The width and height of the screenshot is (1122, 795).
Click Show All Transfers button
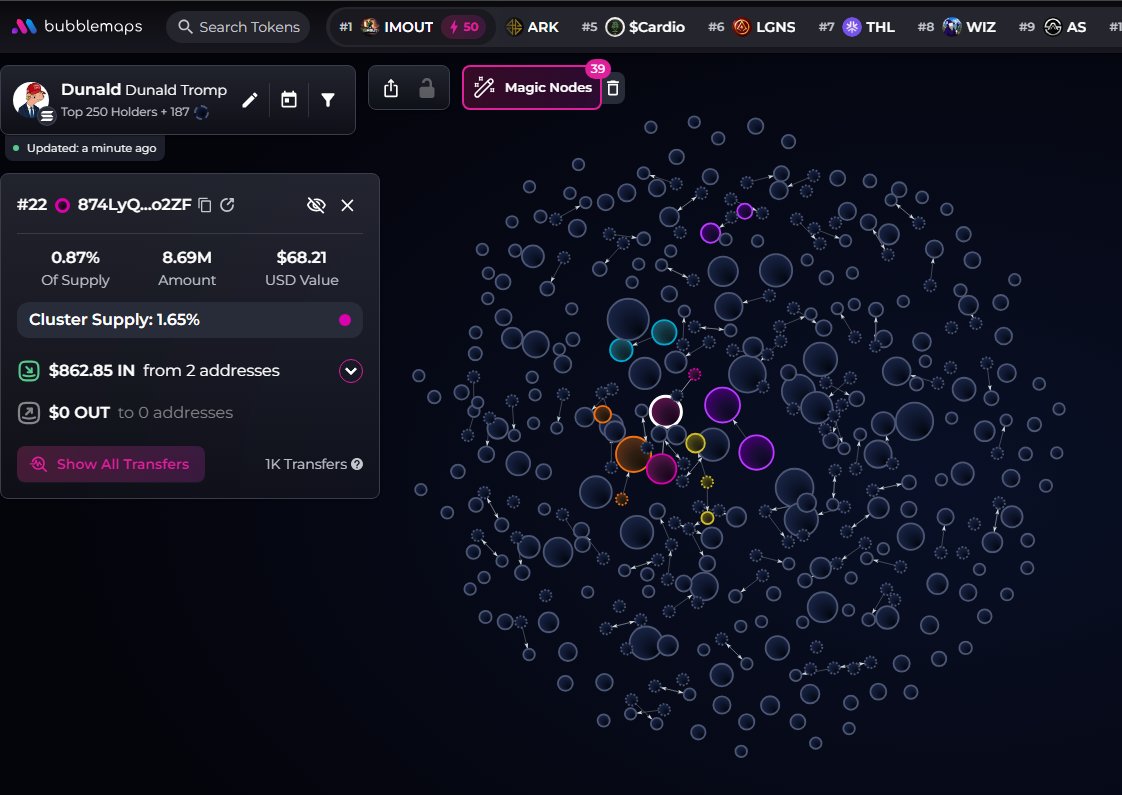click(x=111, y=464)
